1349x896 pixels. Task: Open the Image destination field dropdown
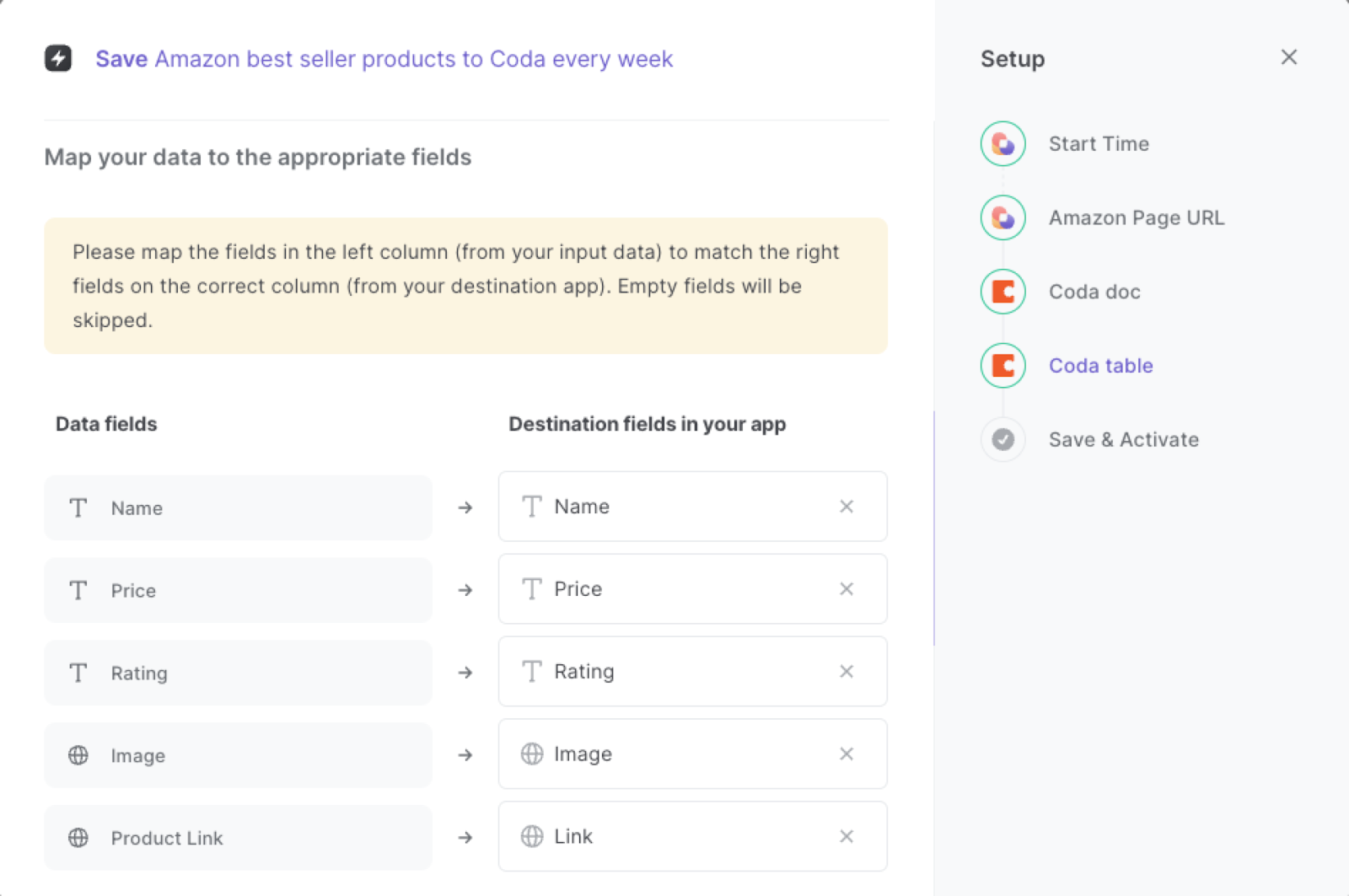[x=692, y=754]
